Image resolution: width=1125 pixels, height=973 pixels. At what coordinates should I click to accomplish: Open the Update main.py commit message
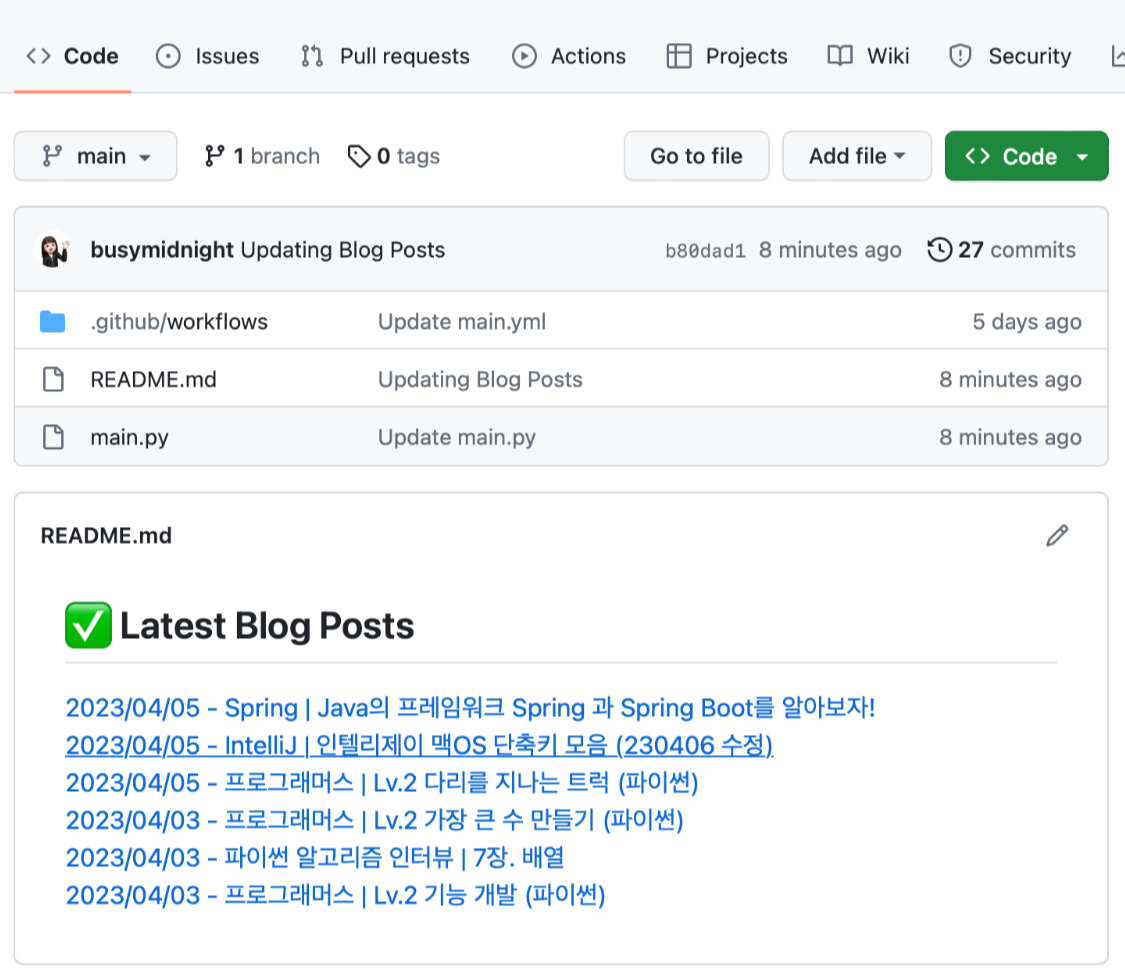pyautogui.click(x=457, y=437)
